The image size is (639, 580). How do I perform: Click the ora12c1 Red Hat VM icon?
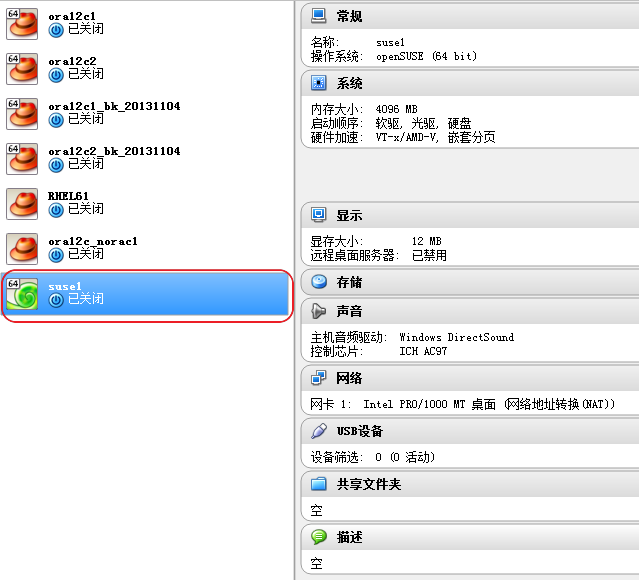[22, 24]
